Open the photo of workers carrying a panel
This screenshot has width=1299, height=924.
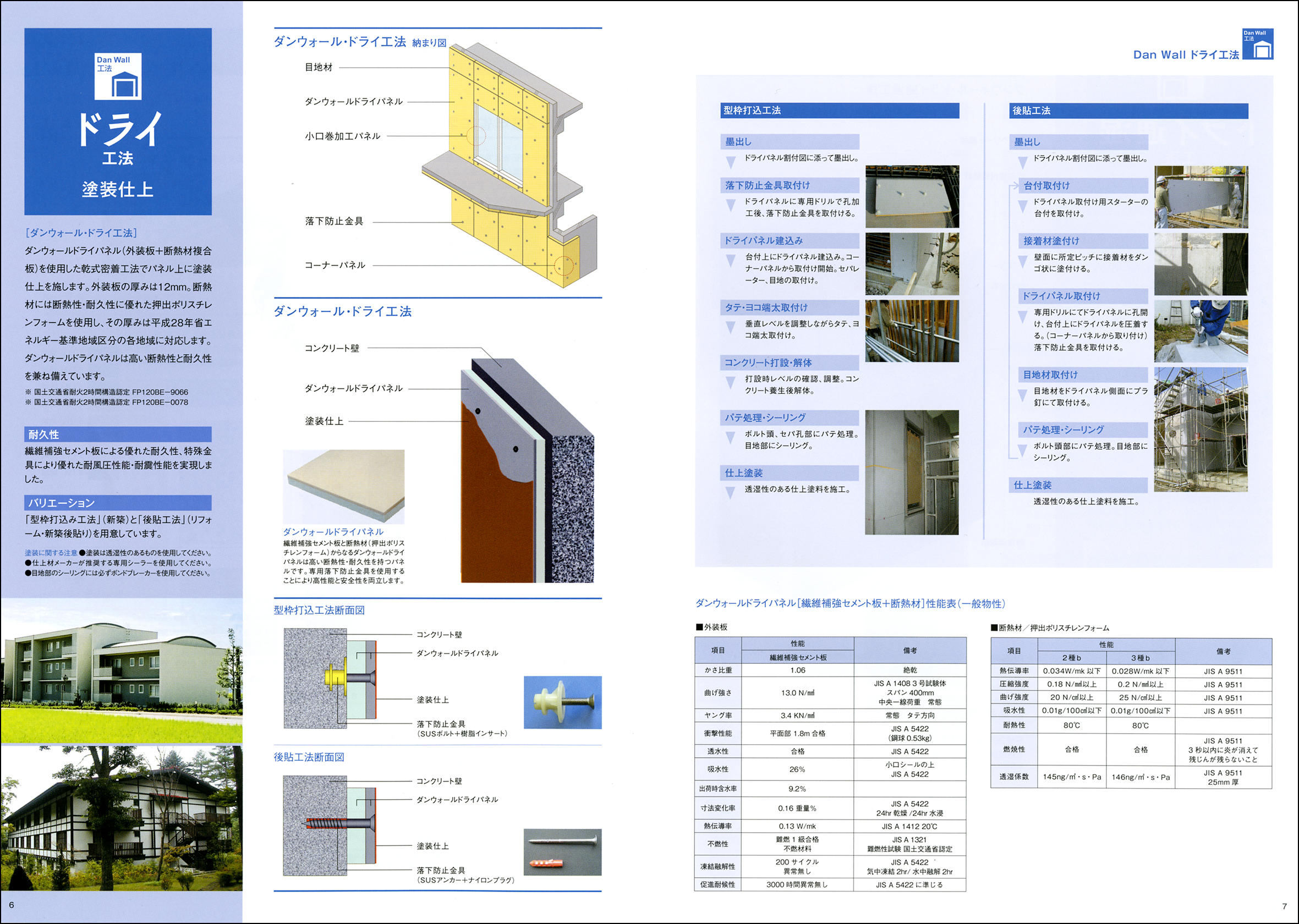[x=1201, y=197]
